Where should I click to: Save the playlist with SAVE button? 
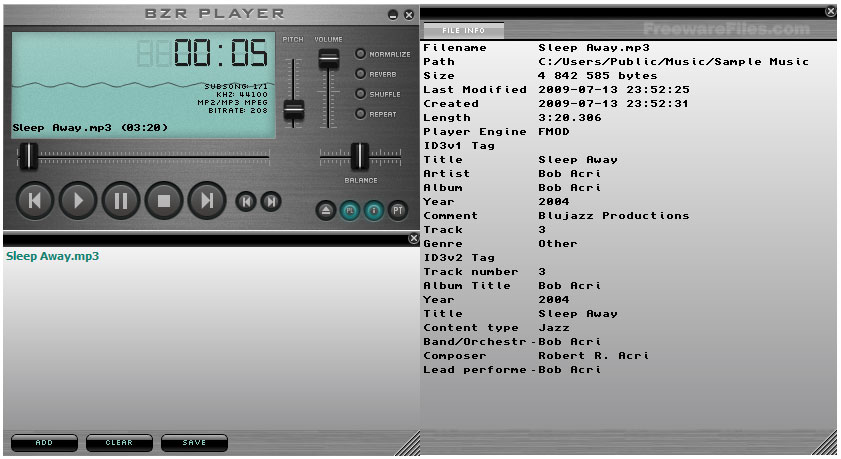tap(194, 443)
